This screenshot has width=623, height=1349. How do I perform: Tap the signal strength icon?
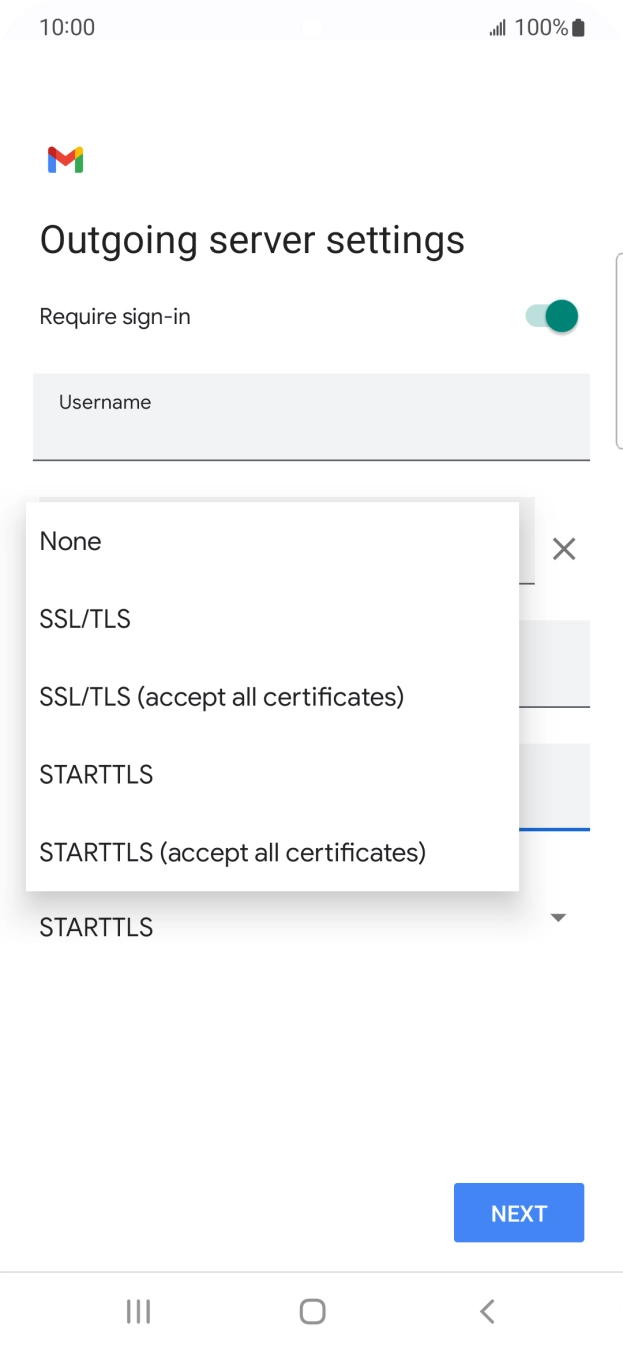pyautogui.click(x=497, y=28)
